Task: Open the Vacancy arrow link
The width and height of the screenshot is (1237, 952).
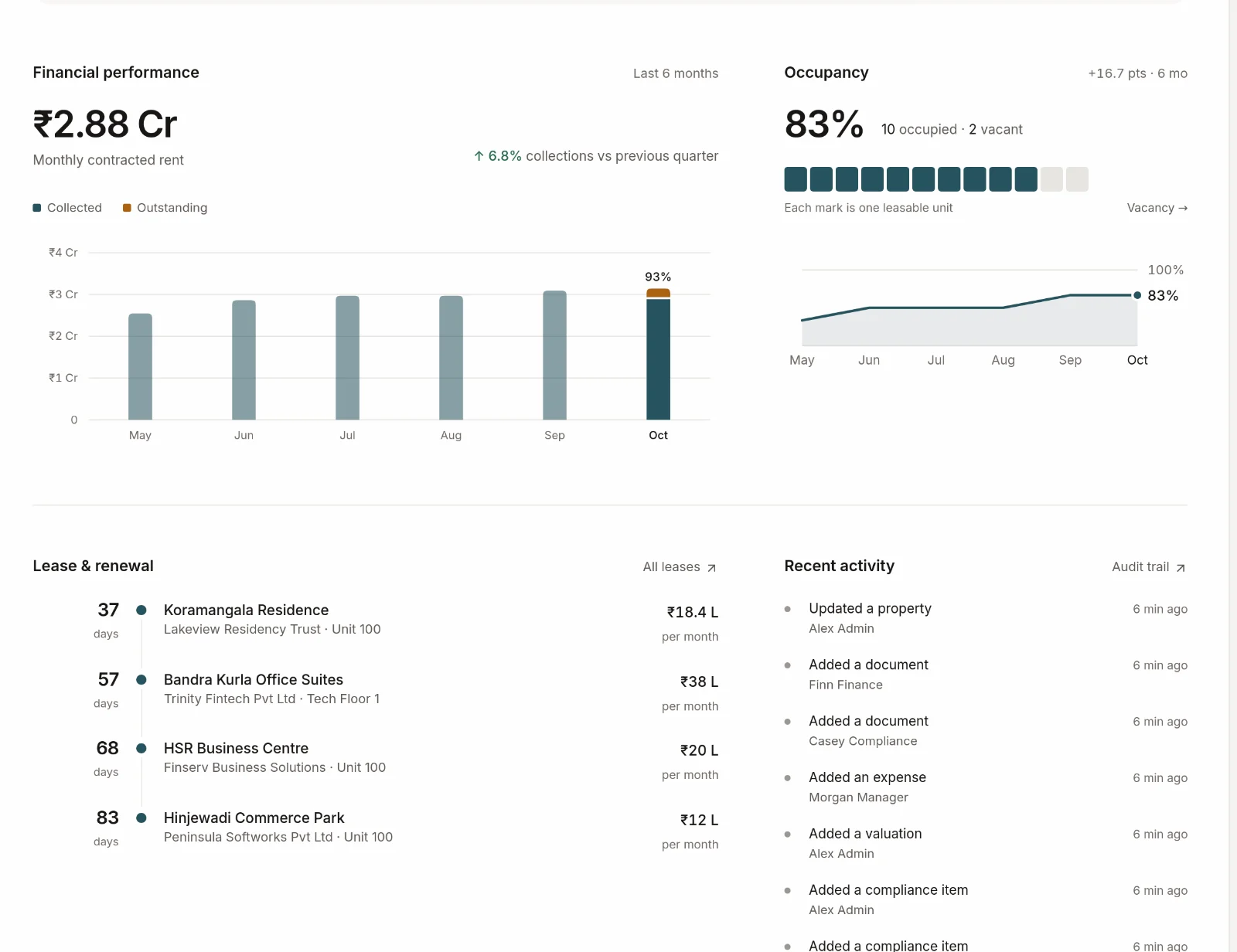Action: (1157, 208)
